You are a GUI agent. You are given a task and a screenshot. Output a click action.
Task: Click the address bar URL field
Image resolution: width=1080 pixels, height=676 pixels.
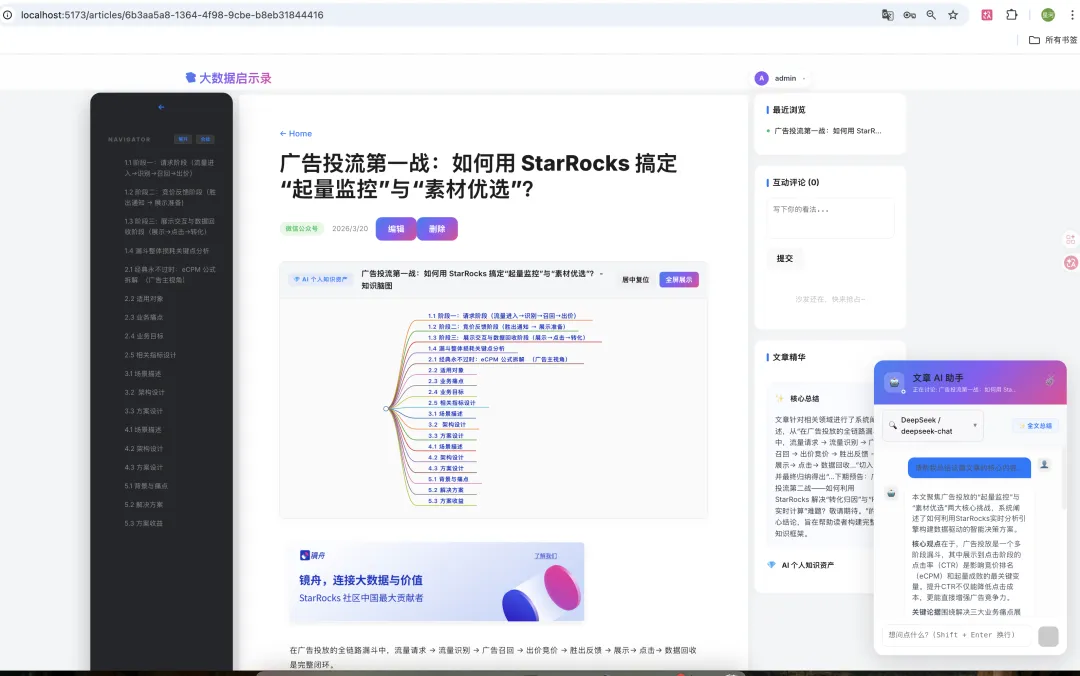tap(441, 14)
